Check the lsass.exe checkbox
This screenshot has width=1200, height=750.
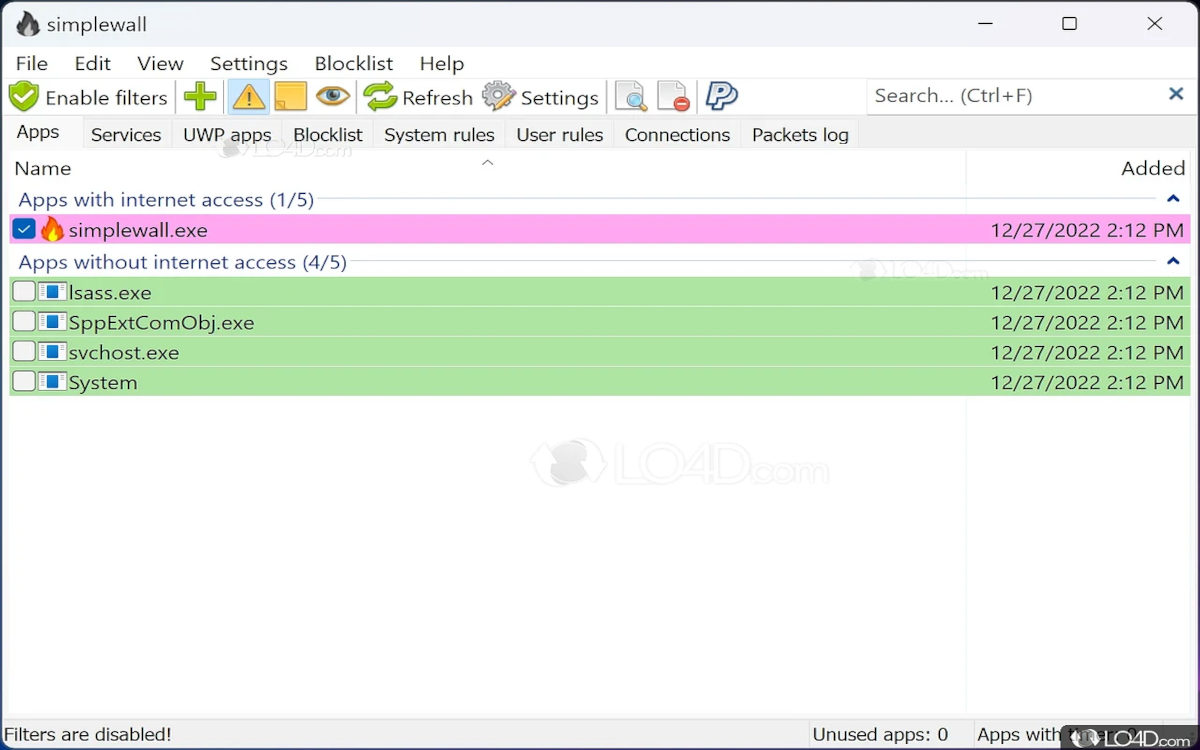coord(24,292)
